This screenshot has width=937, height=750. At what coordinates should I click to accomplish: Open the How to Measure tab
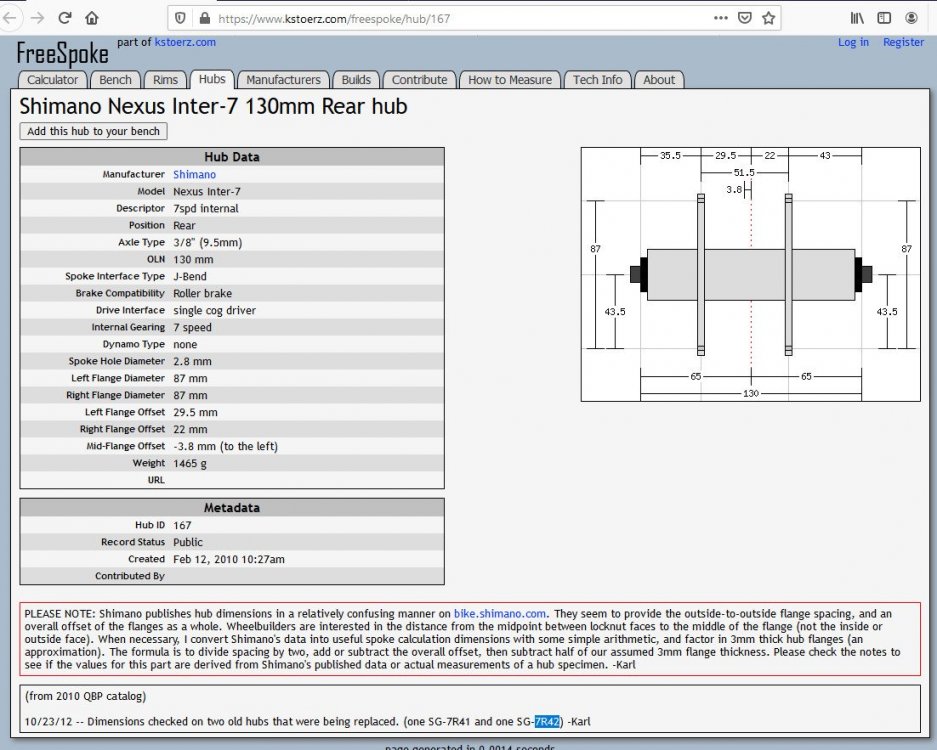pos(510,79)
